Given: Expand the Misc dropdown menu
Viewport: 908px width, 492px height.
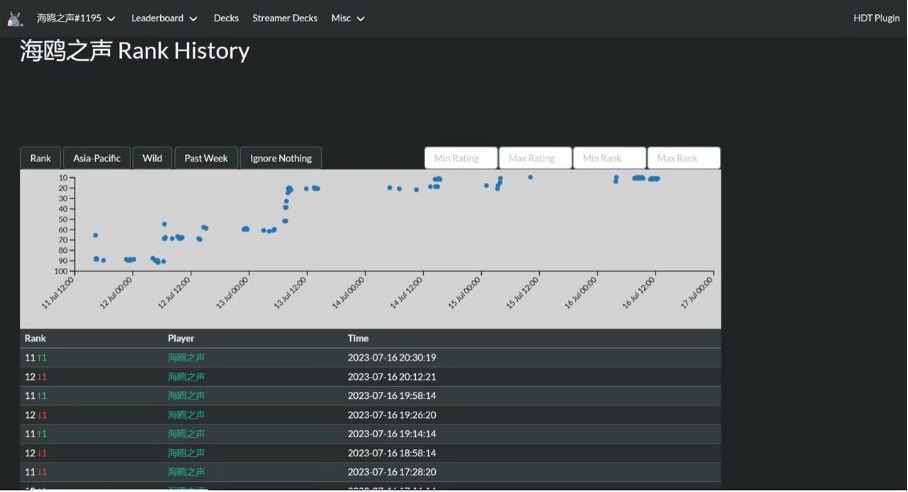Looking at the screenshot, I should (x=348, y=18).
